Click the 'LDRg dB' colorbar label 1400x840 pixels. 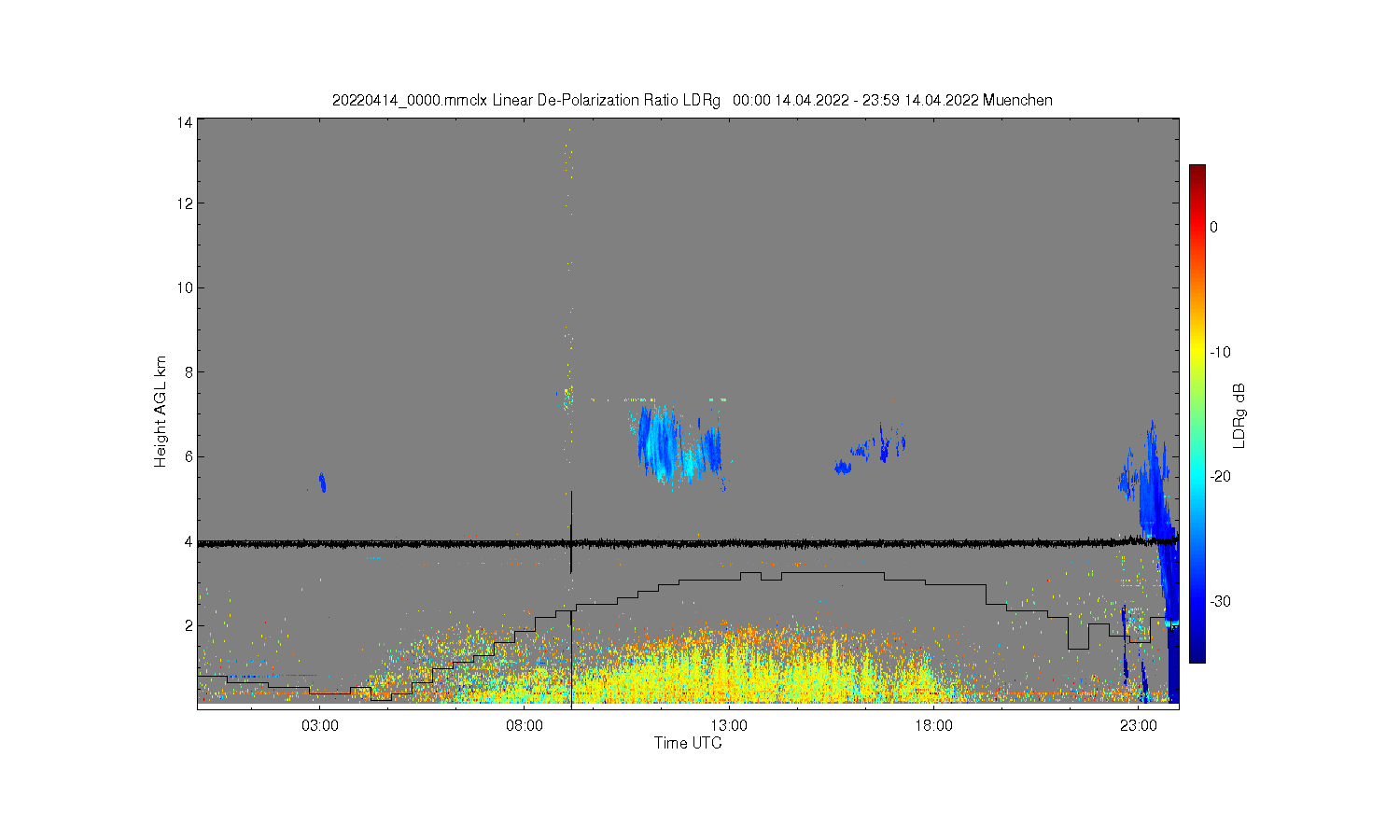(1239, 415)
